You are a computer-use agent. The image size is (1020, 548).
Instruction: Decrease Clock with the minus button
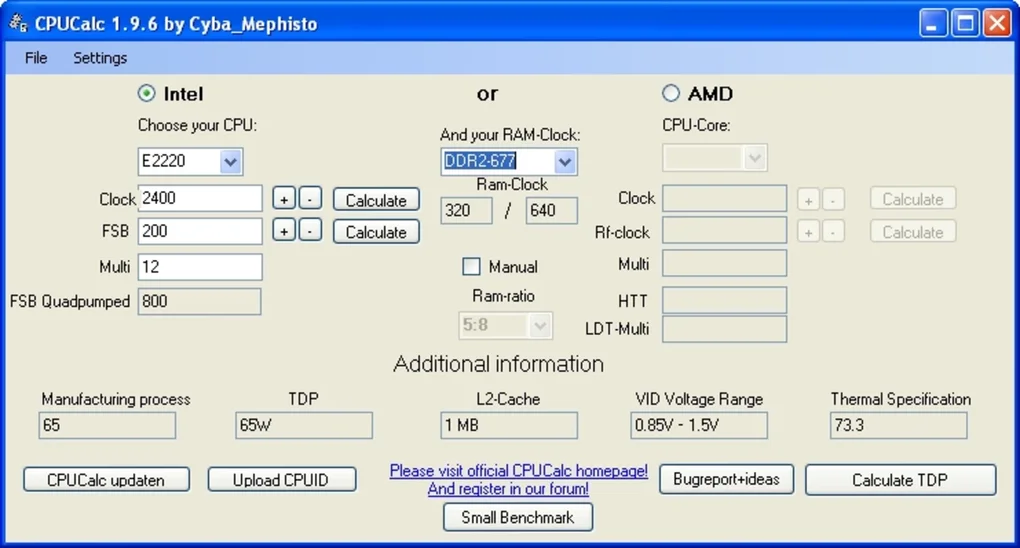tap(310, 199)
